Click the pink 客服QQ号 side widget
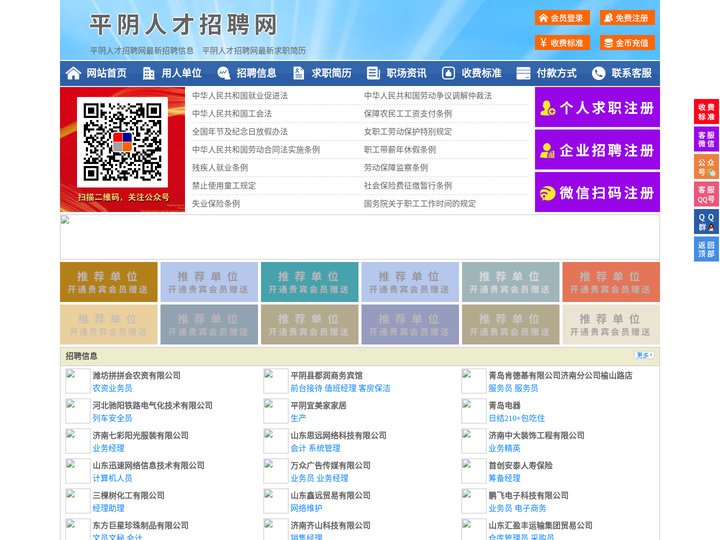Viewport: 720px width, 540px height. pos(706,194)
